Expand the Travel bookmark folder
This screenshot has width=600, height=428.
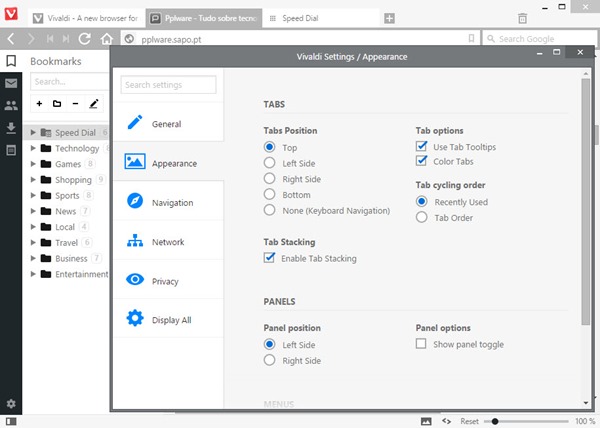pos(33,242)
